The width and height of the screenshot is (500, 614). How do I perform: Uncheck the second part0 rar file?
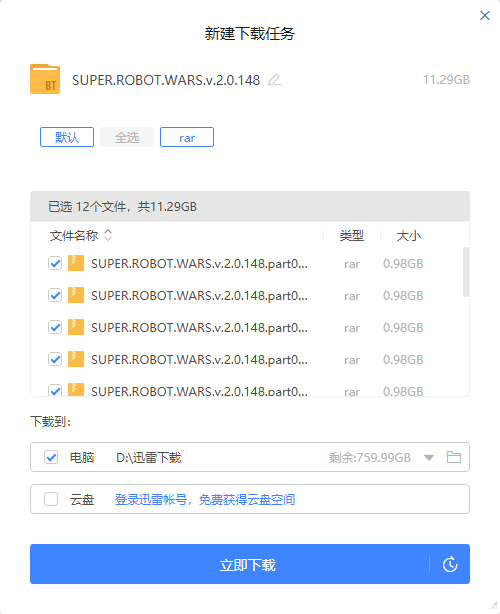tap(55, 295)
